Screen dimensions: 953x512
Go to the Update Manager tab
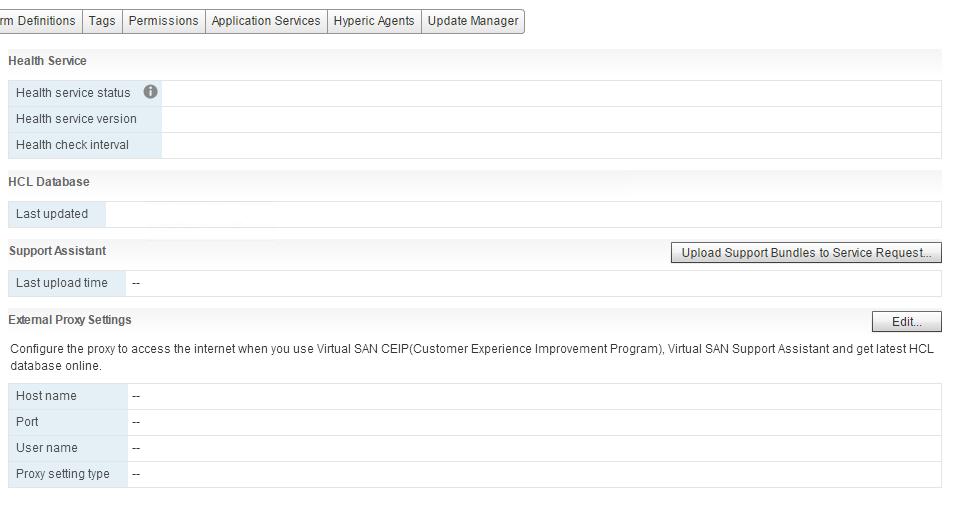point(473,21)
